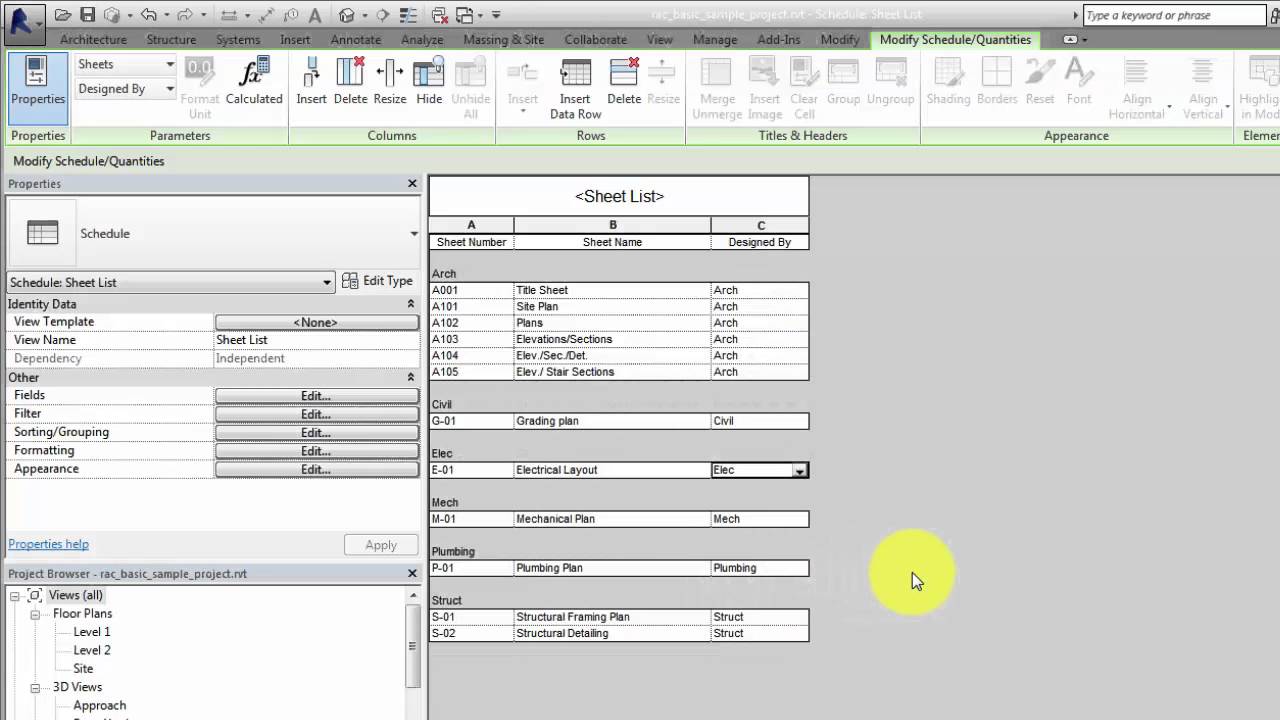Click the View Name Sheet List field
The image size is (1280, 720).
point(316,340)
